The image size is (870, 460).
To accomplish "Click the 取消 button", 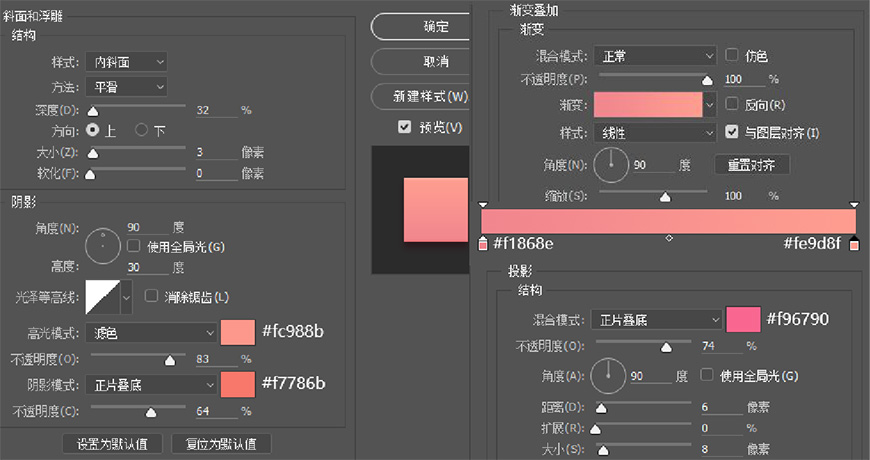I will 421,61.
